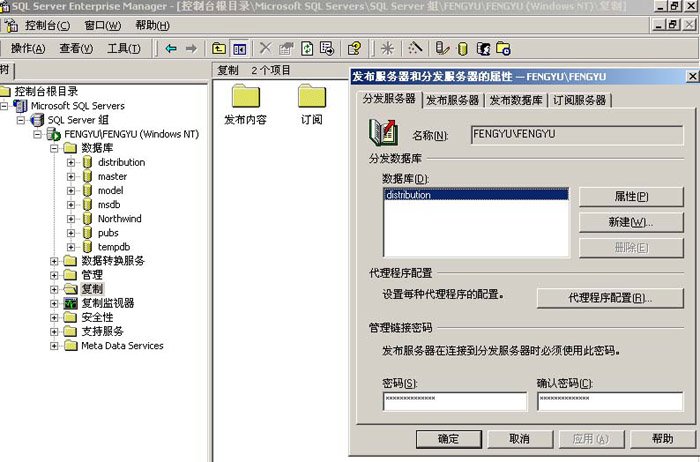Viewport: 700px width, 462px height.
Task: Open the 窗口(W) menu
Action: (x=102, y=25)
